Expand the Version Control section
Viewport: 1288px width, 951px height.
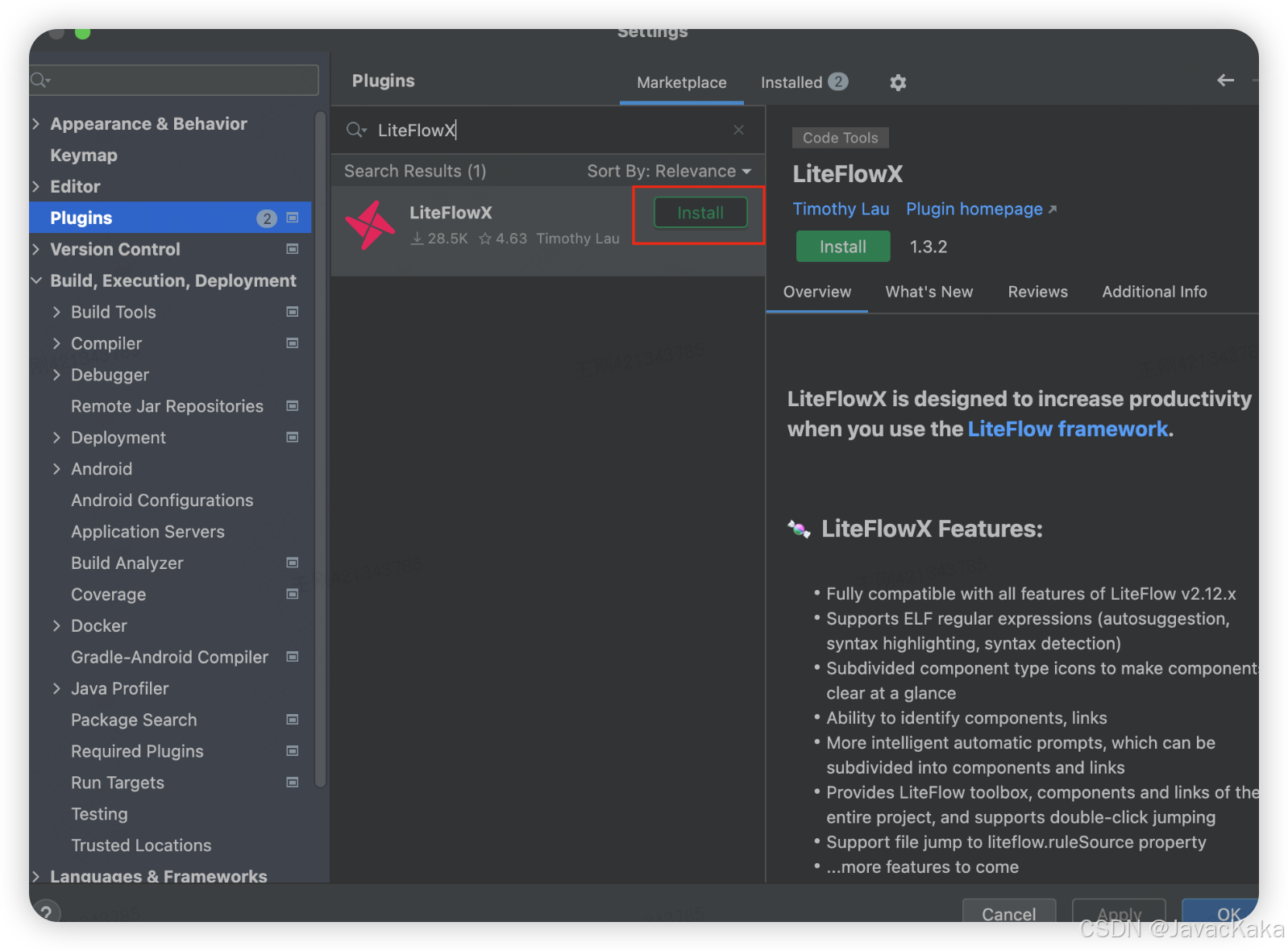[36, 249]
